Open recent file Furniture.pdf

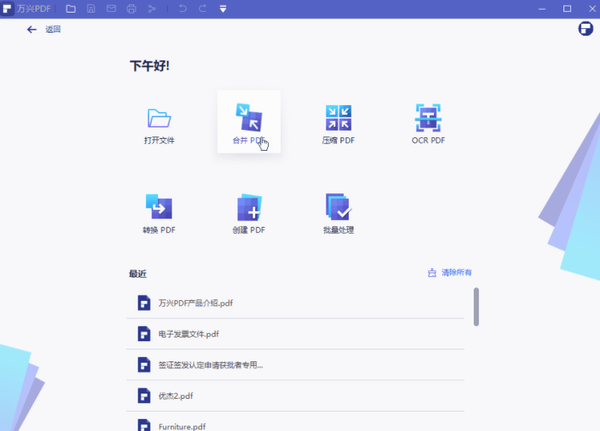(x=295, y=422)
